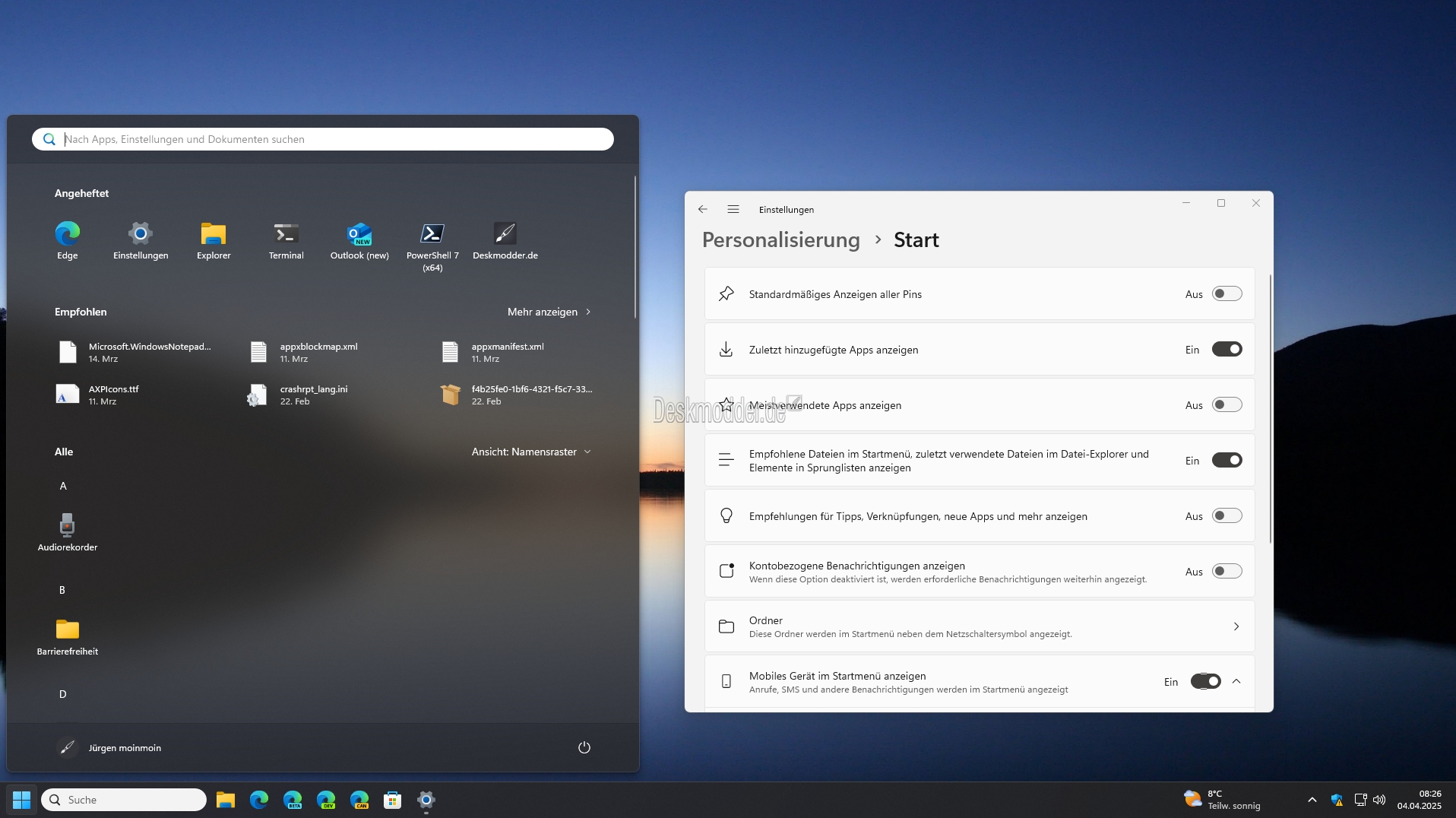Open Deskmodder.de pinned shortcut
The height and width of the screenshot is (818, 1456).
[x=505, y=241]
